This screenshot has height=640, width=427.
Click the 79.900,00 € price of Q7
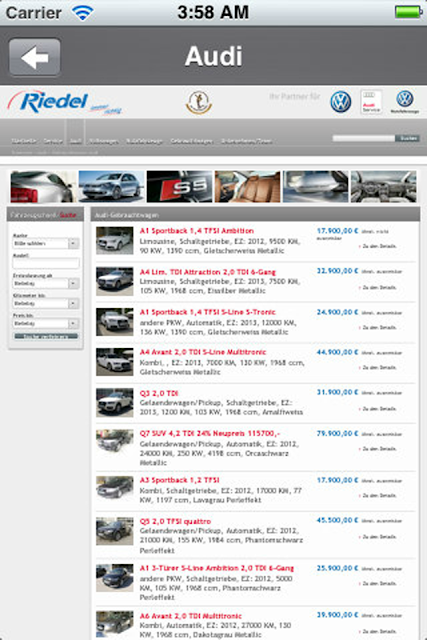tap(337, 433)
